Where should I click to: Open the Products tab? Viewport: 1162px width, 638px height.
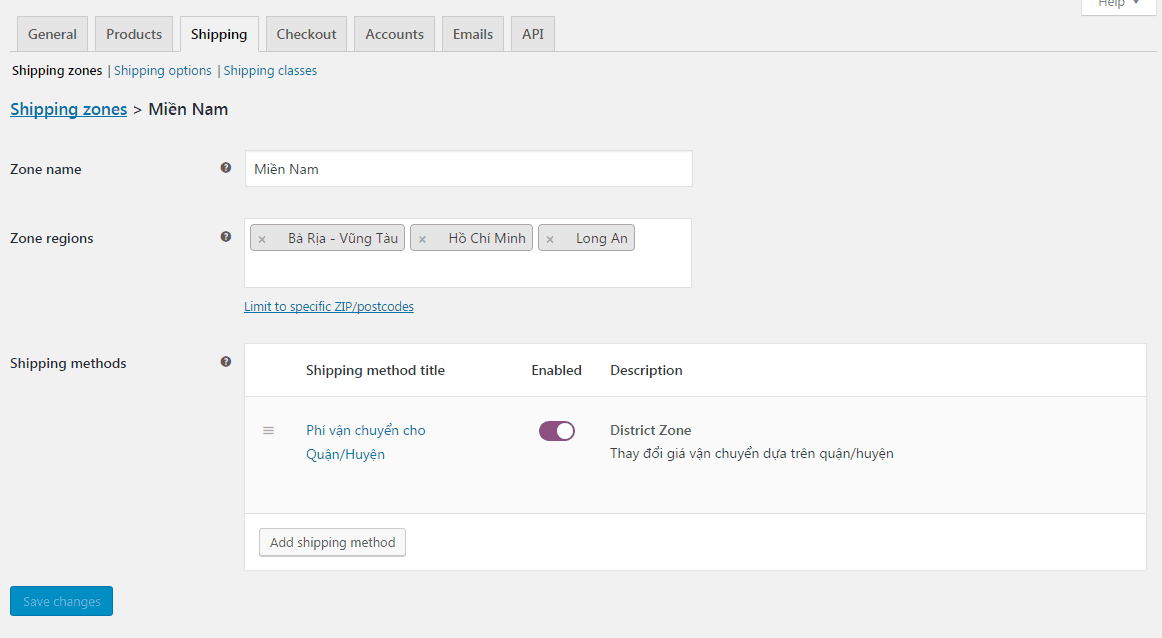pos(134,34)
